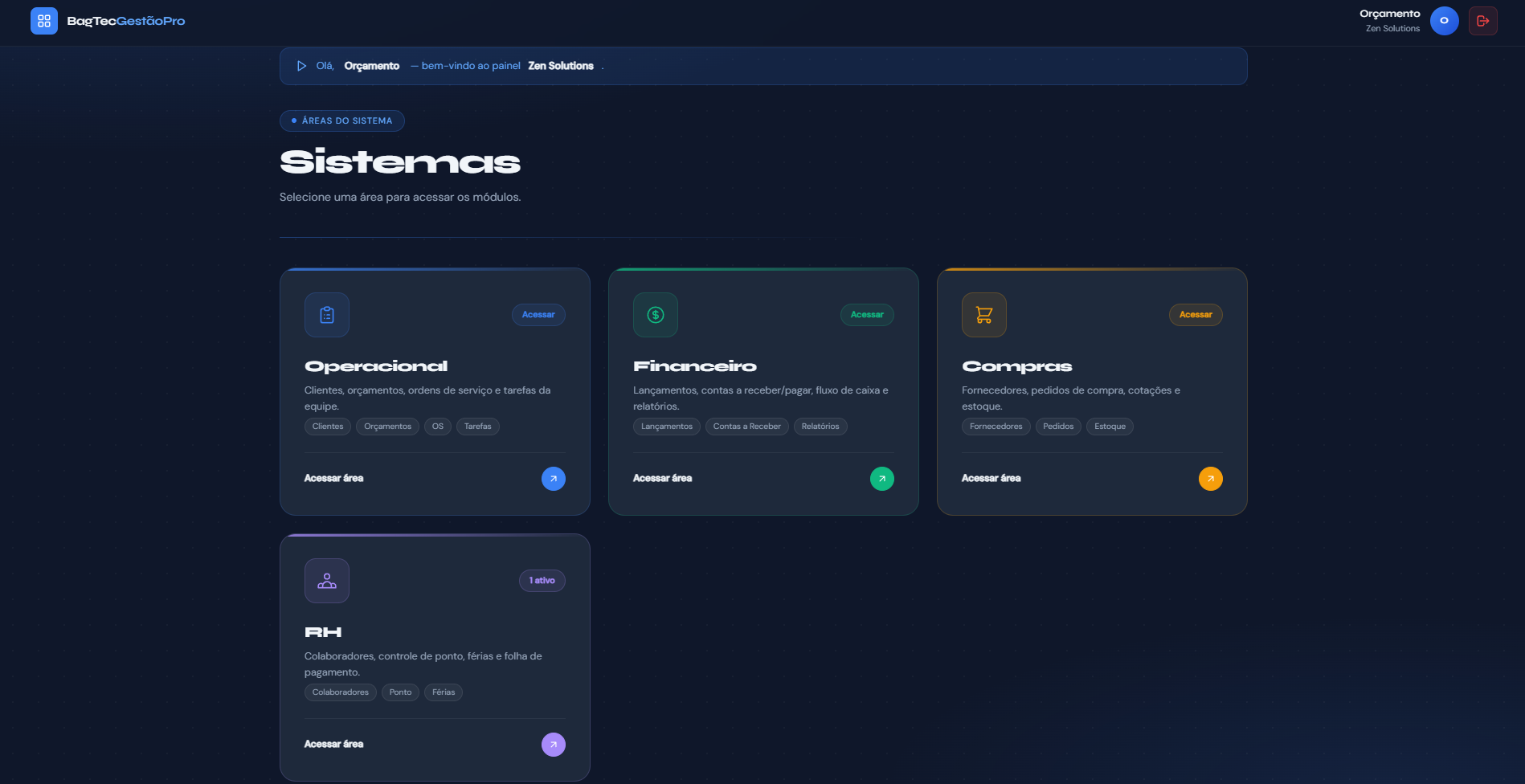Click the Sistemas page heading
1525x784 pixels.
point(400,162)
